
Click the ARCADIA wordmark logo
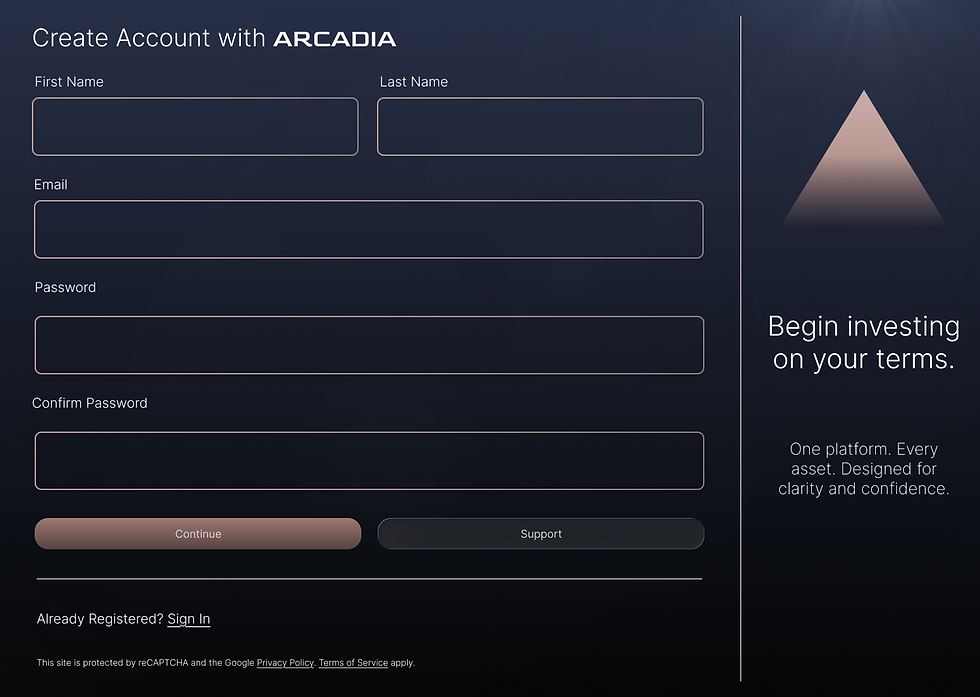(x=334, y=38)
